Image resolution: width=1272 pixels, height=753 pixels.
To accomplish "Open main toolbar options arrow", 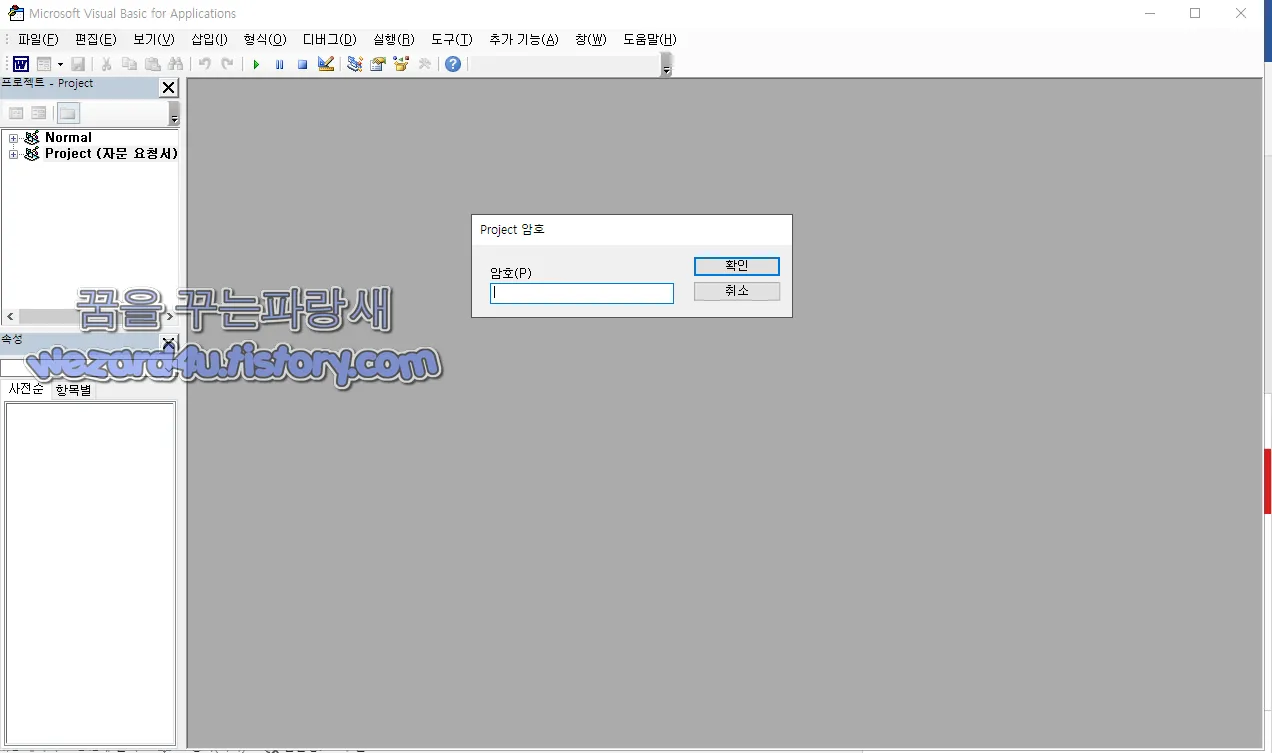I will click(667, 66).
